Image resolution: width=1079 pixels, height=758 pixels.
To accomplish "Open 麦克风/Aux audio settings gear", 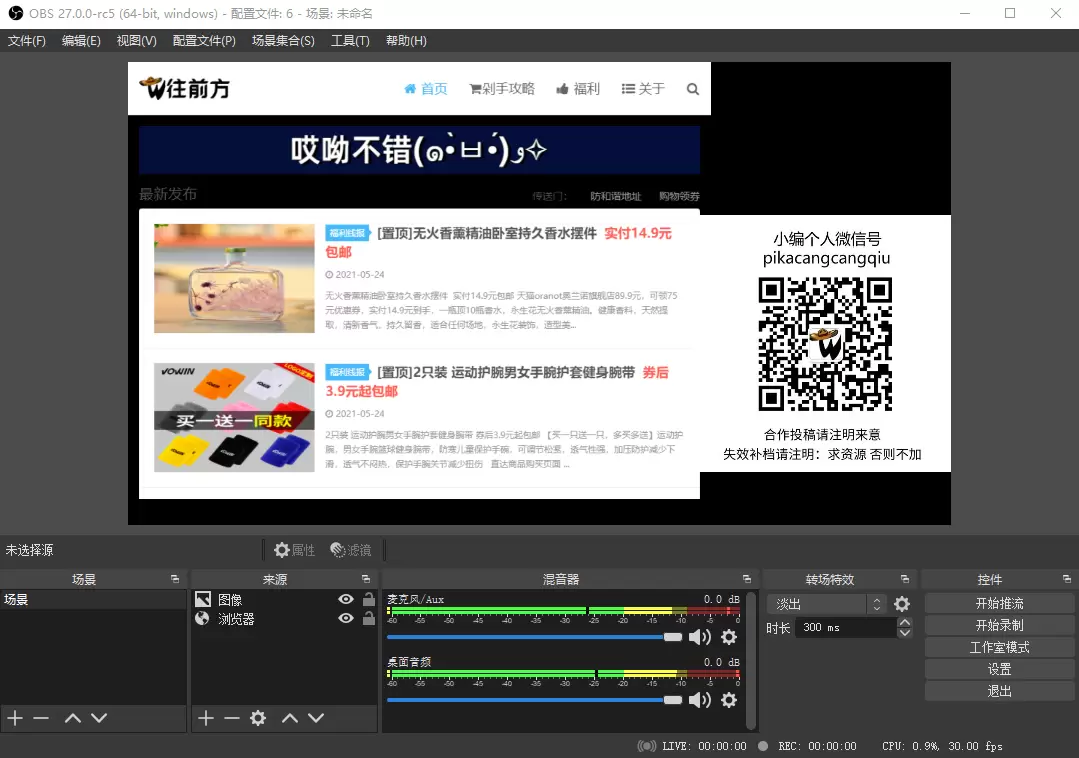I will click(729, 637).
